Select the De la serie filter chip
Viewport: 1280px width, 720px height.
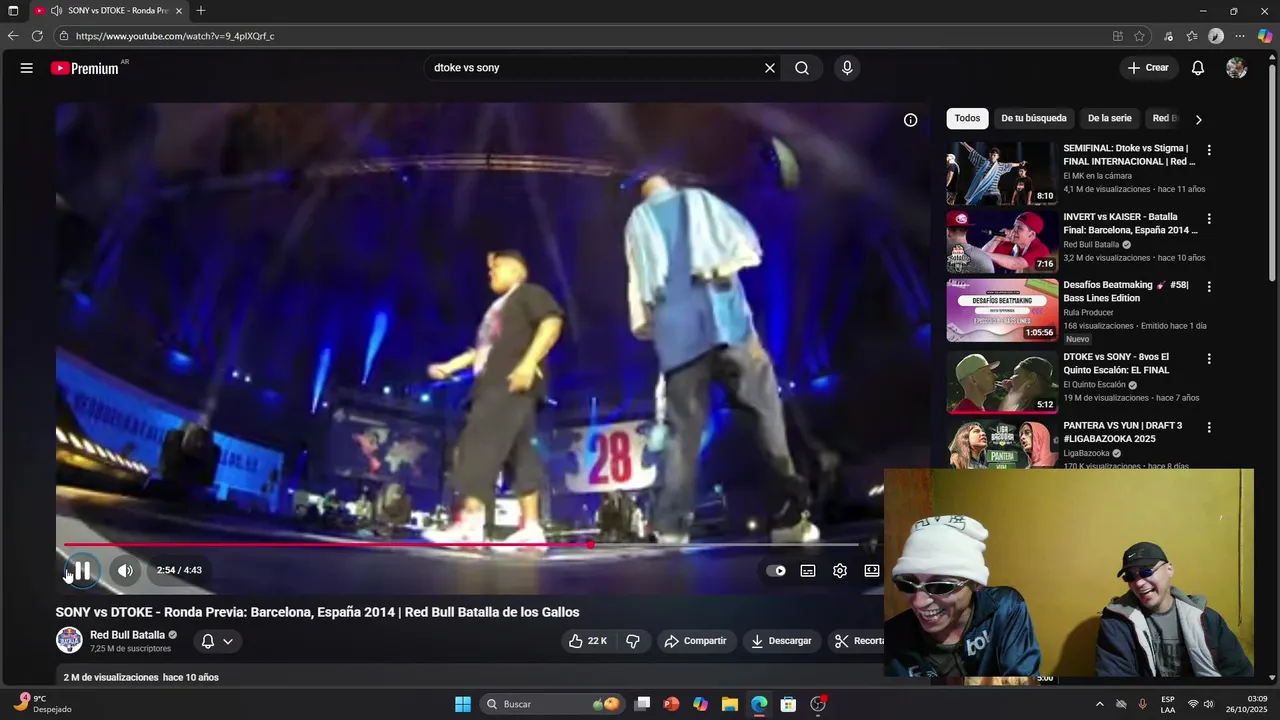pyautogui.click(x=1109, y=118)
